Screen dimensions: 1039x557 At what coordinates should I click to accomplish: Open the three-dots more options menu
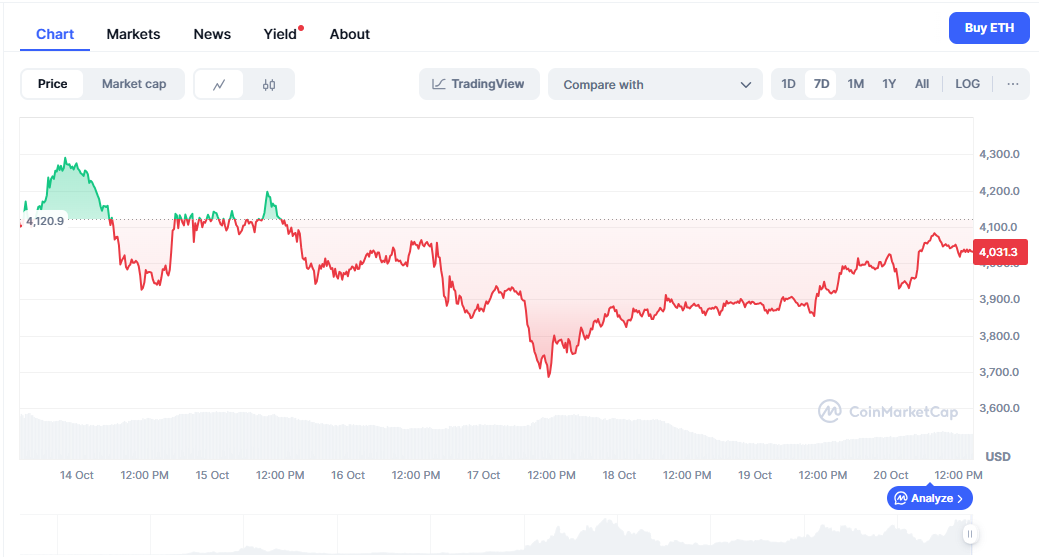pyautogui.click(x=1012, y=84)
